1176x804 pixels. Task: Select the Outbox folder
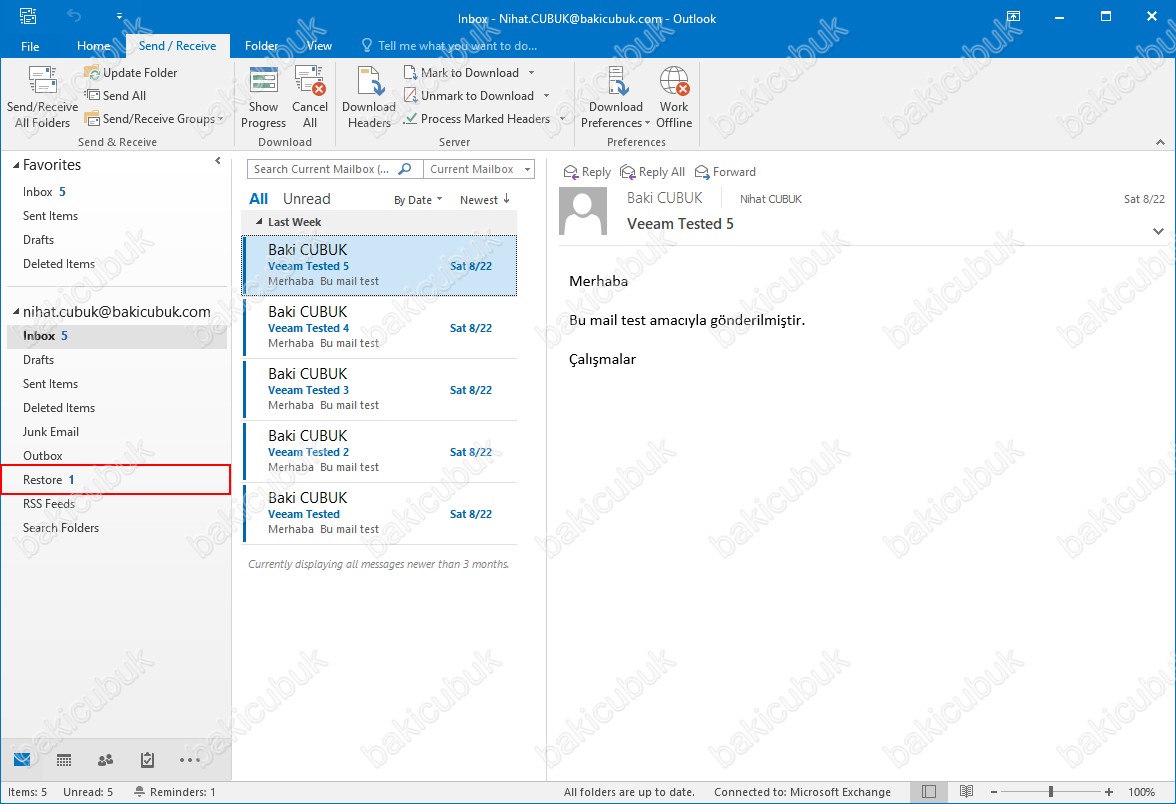(116, 456)
